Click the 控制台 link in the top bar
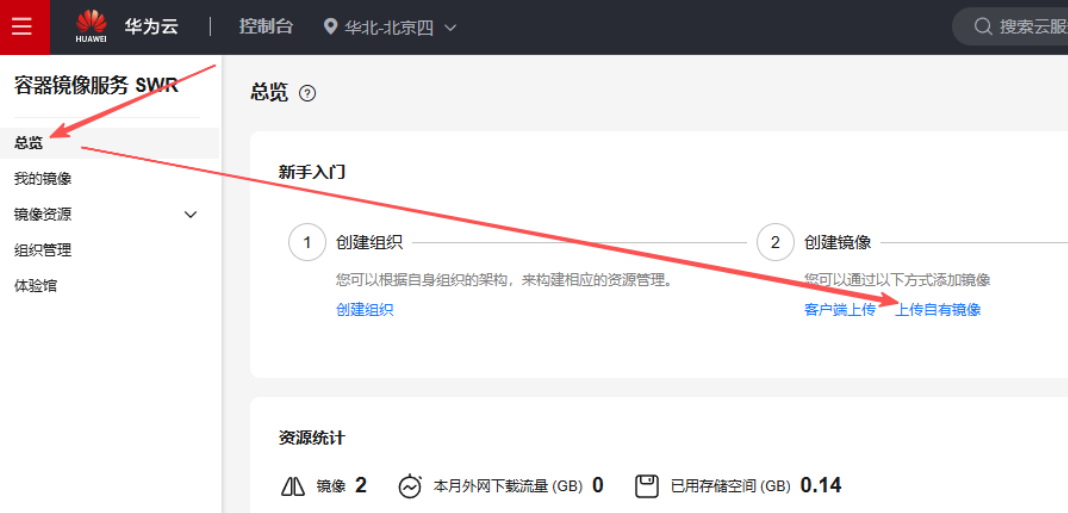The width and height of the screenshot is (1068, 513). [266, 27]
